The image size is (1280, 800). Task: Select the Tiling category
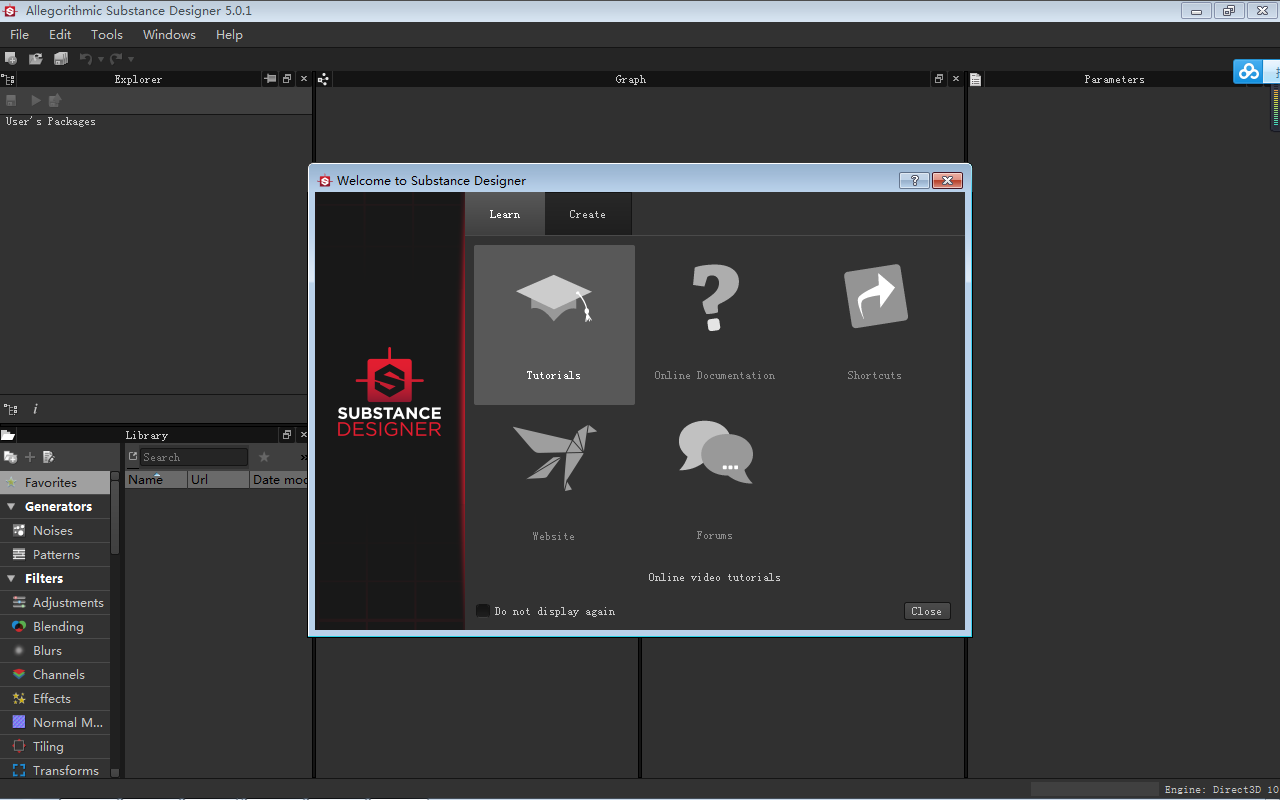(54, 746)
